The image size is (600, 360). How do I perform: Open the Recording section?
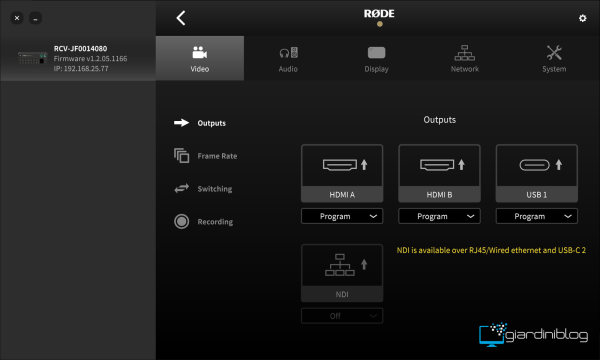click(203, 222)
